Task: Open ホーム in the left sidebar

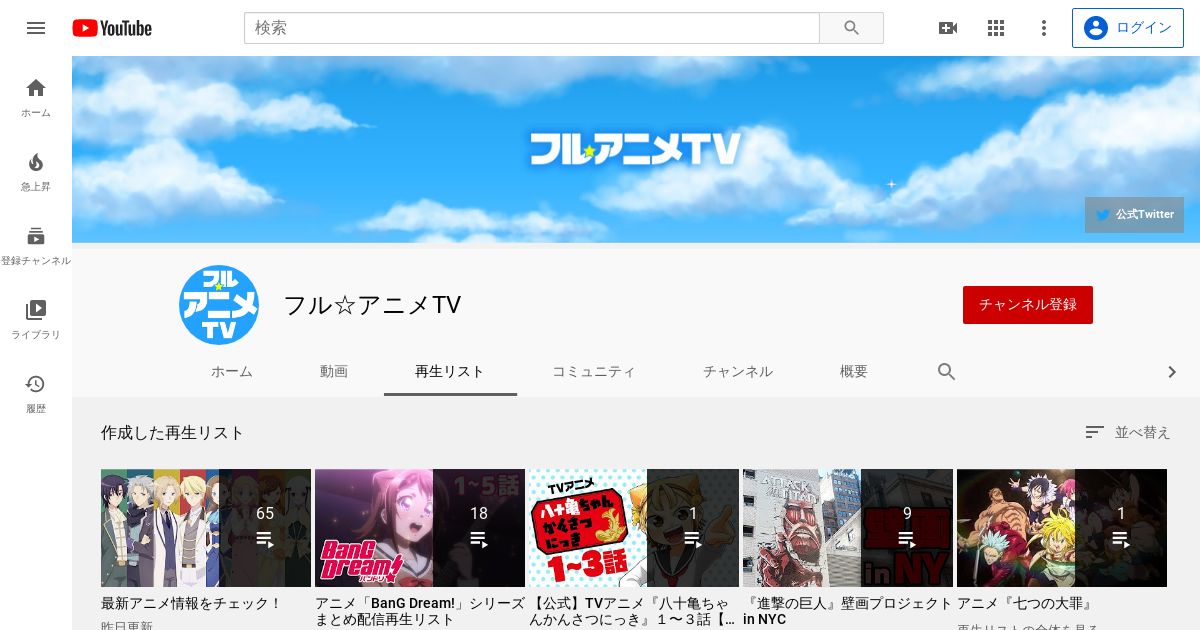Action: tap(36, 98)
